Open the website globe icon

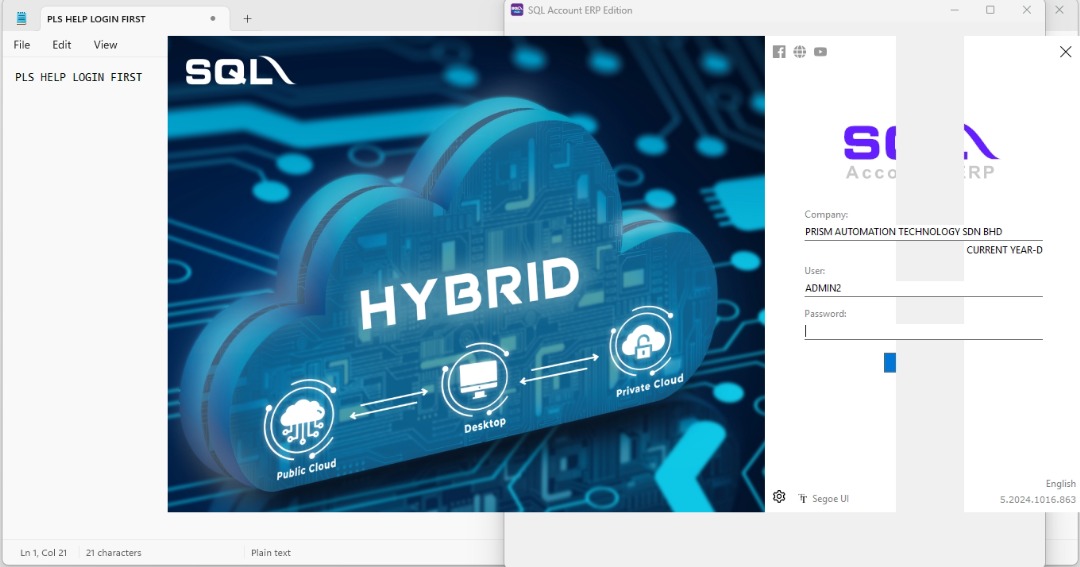click(800, 52)
